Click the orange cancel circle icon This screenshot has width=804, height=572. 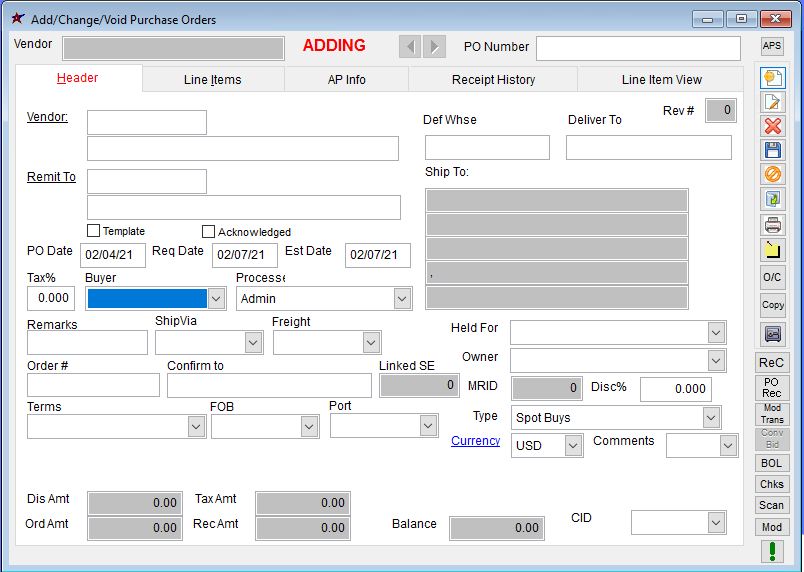tap(772, 174)
